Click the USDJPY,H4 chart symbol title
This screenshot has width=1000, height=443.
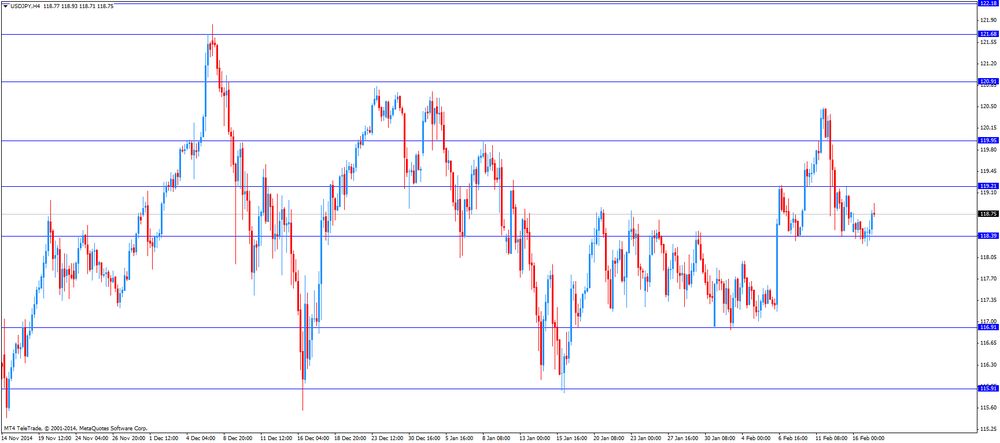[x=24, y=6]
